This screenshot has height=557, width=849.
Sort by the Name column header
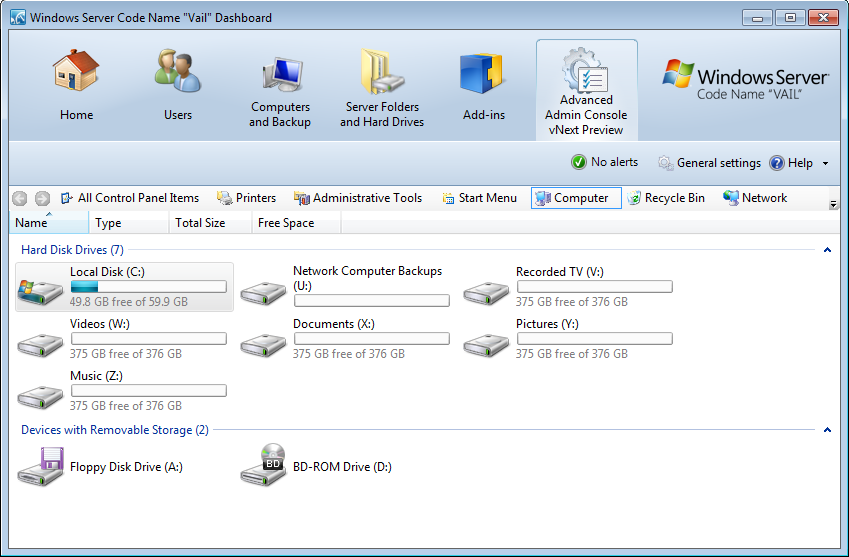(x=49, y=222)
